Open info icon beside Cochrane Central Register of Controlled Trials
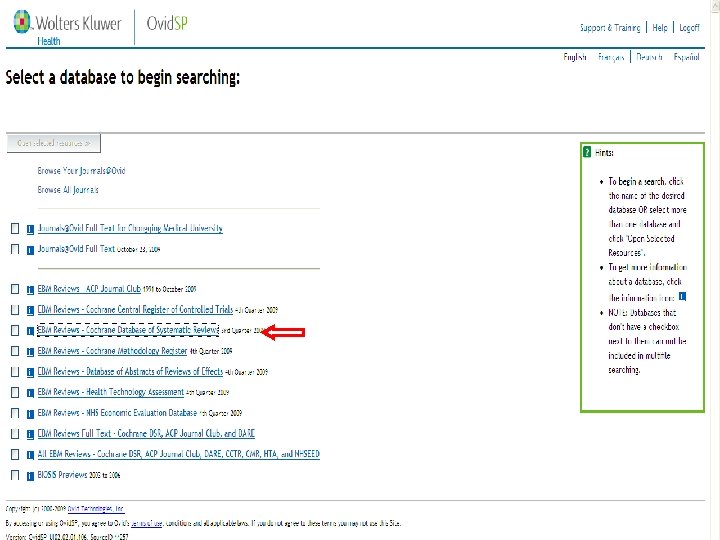This screenshot has height=540, width=720. pos(30,310)
